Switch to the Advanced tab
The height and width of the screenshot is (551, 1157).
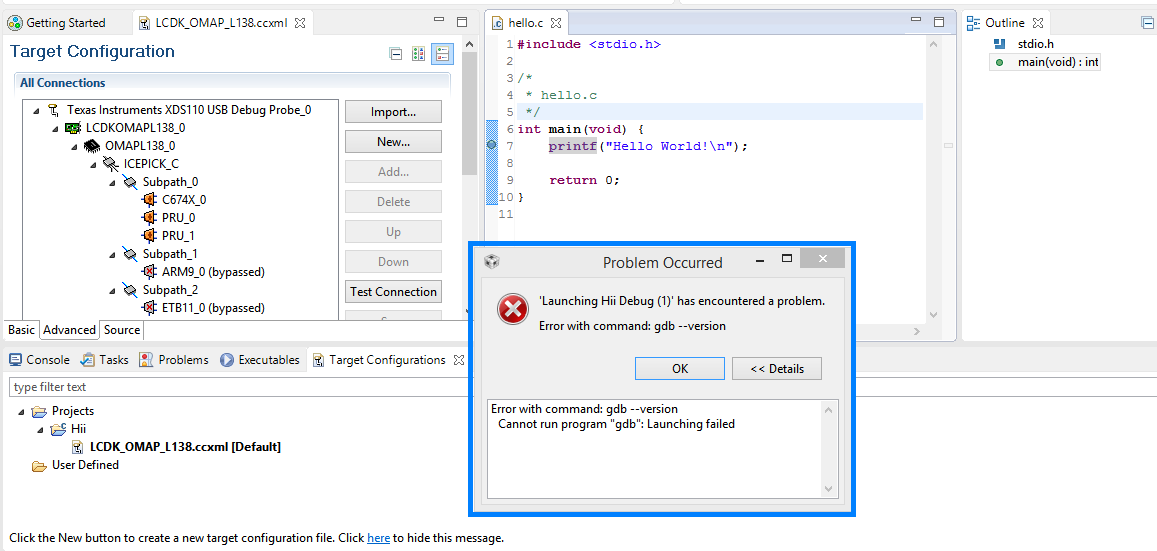(69, 330)
